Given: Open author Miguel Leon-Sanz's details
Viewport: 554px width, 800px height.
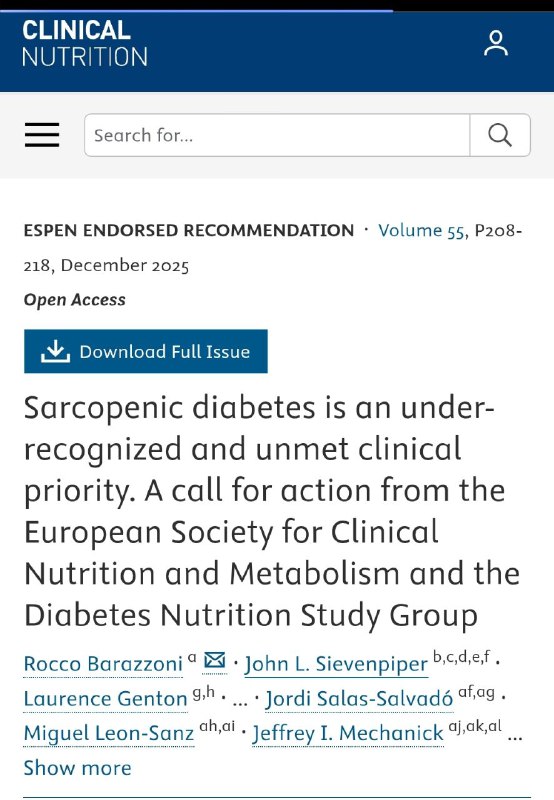Looking at the screenshot, I should [109, 734].
